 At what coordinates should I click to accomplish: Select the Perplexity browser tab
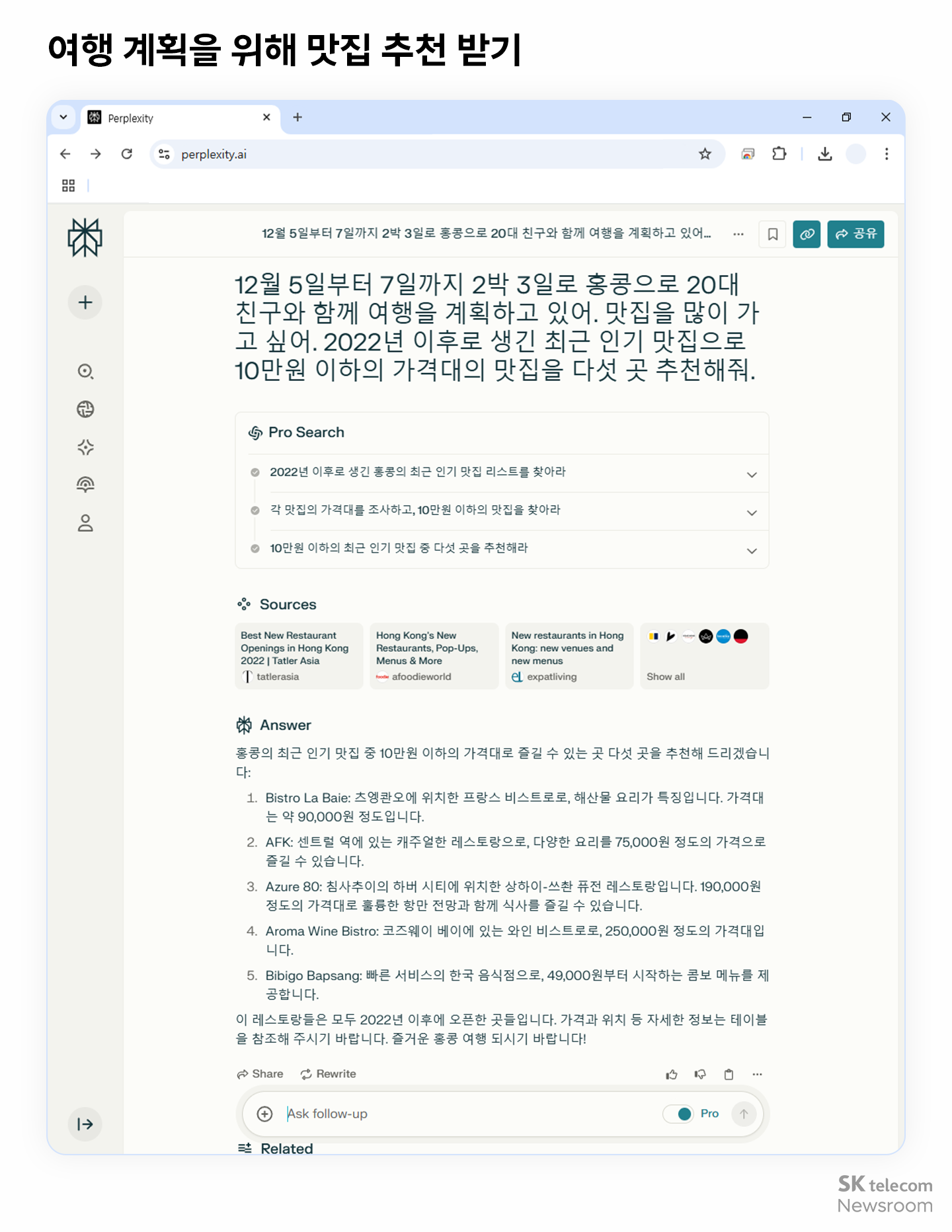click(180, 118)
